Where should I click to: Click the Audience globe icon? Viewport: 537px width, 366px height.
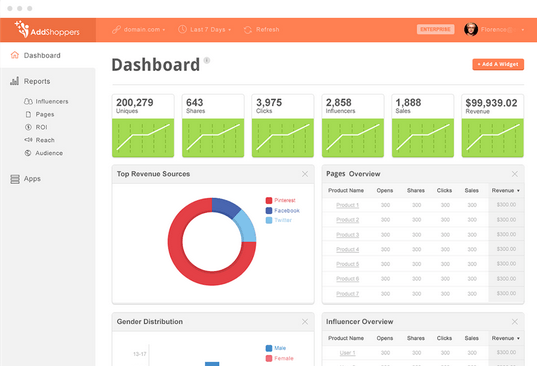[28, 153]
